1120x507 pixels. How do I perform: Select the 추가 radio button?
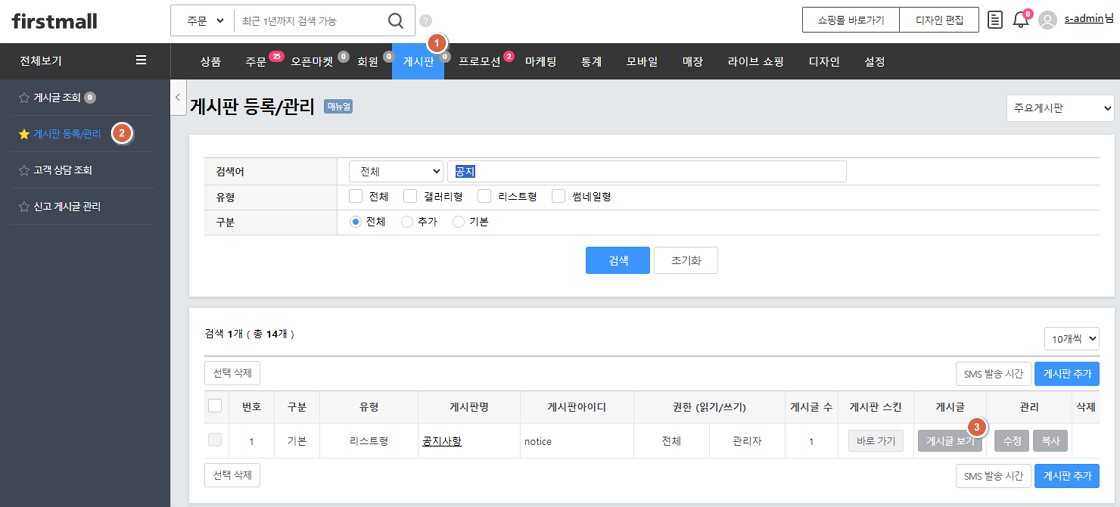[407, 222]
